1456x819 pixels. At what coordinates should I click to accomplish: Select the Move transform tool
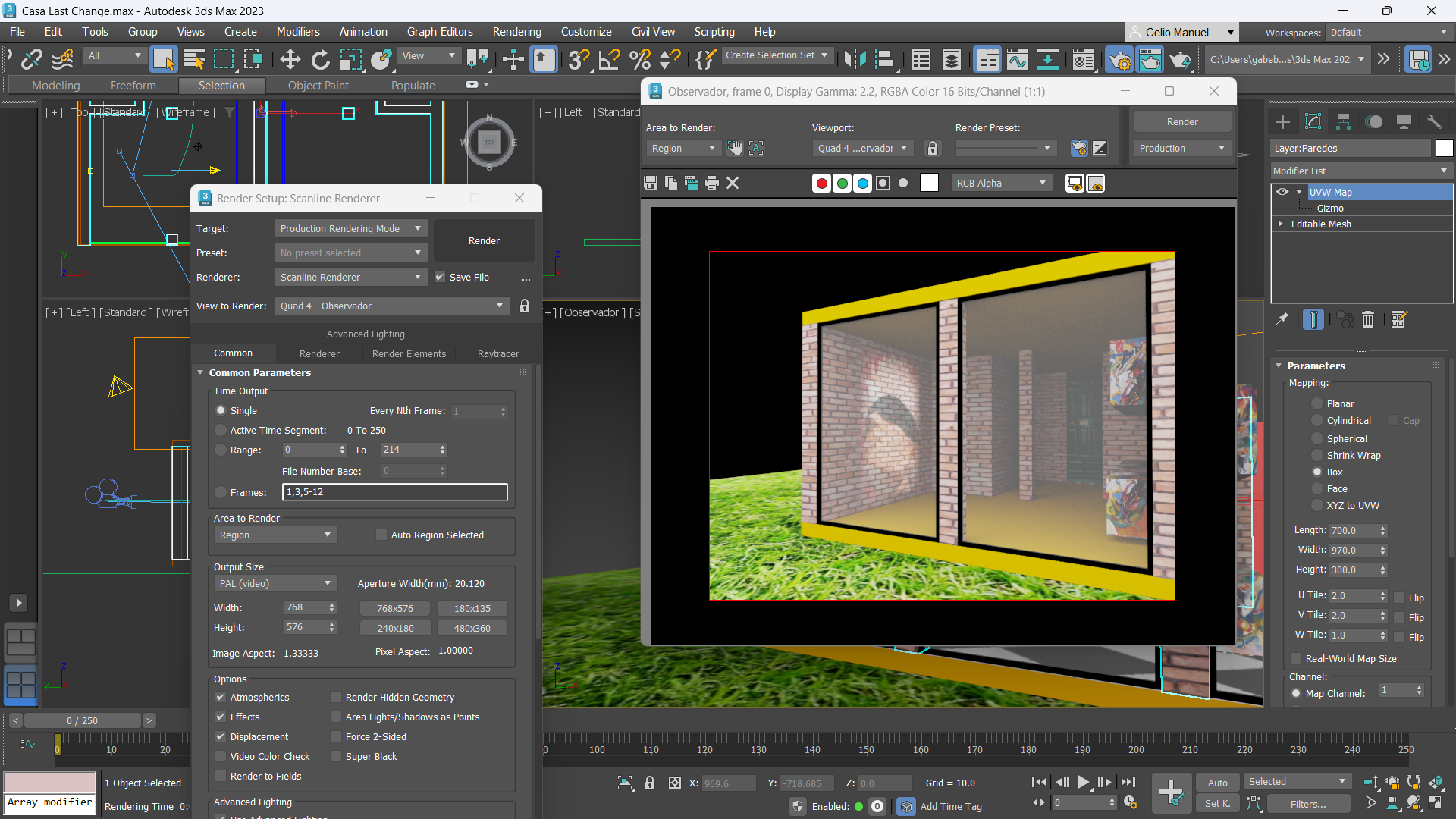290,59
